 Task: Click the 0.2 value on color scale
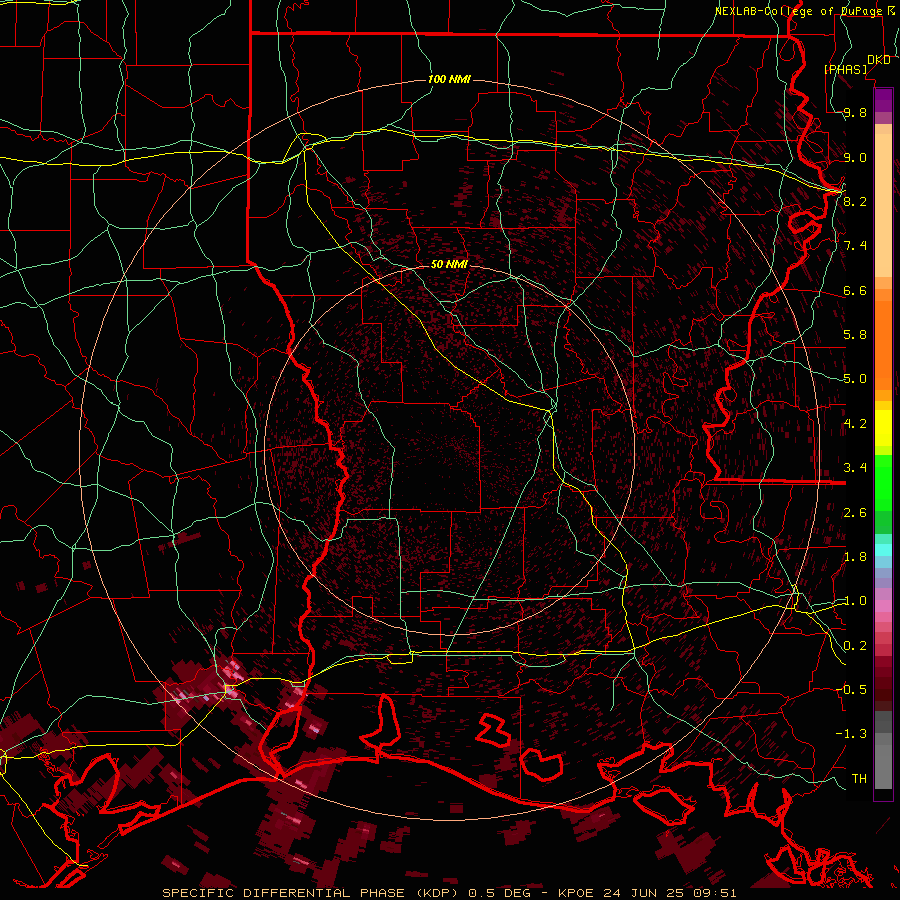tap(855, 645)
